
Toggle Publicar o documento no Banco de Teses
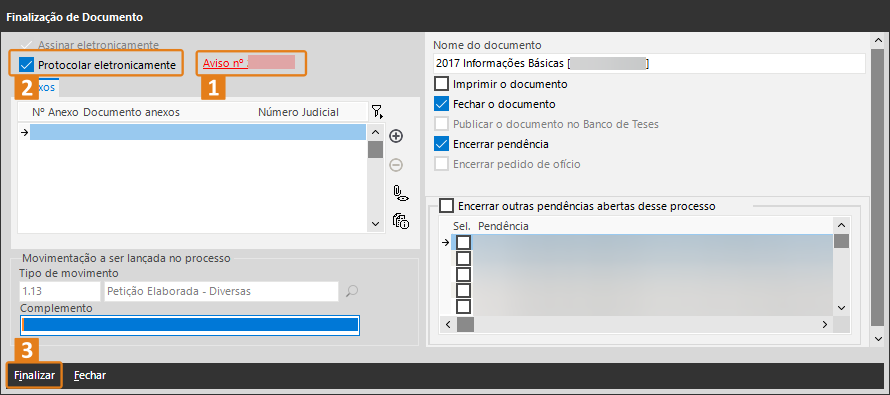[x=441, y=124]
